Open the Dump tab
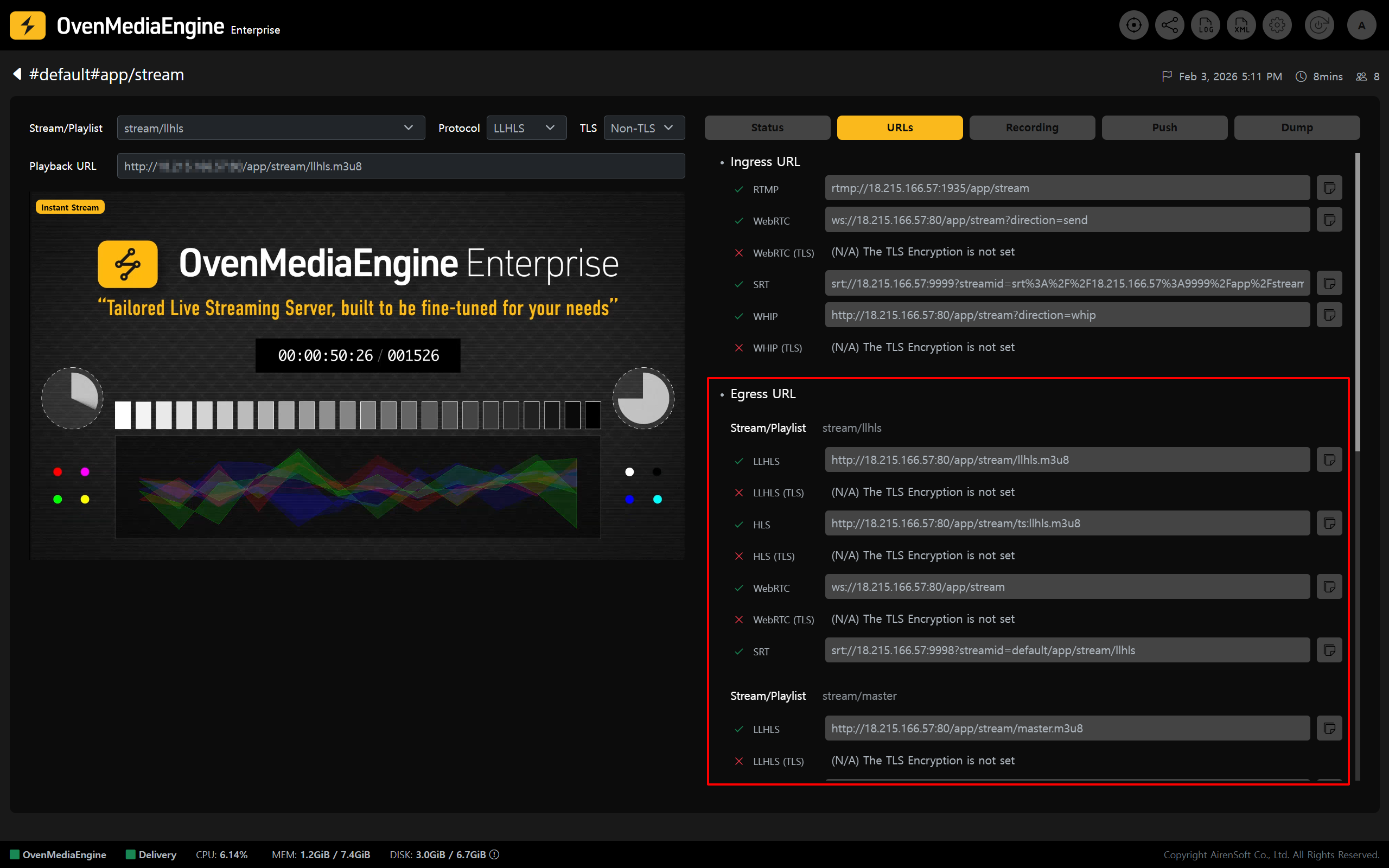Viewport: 1389px width, 868px height. pyautogui.click(x=1296, y=127)
